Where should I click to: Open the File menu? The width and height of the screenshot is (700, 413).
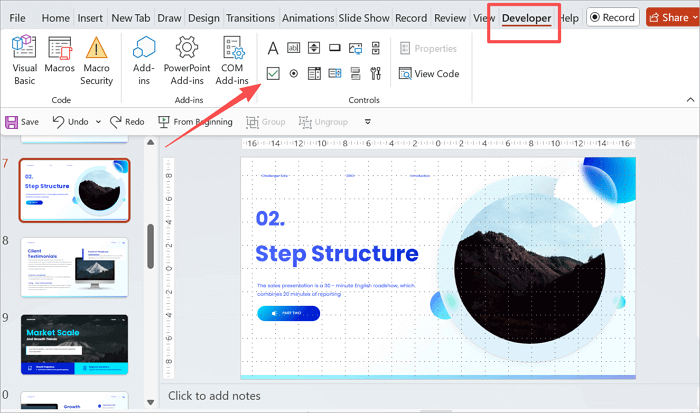(17, 18)
